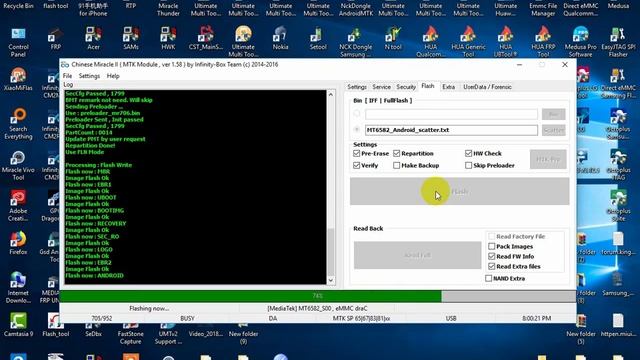This screenshot has width=640, height=360.
Task: Open Internet Download Manager icon
Action: (18, 288)
